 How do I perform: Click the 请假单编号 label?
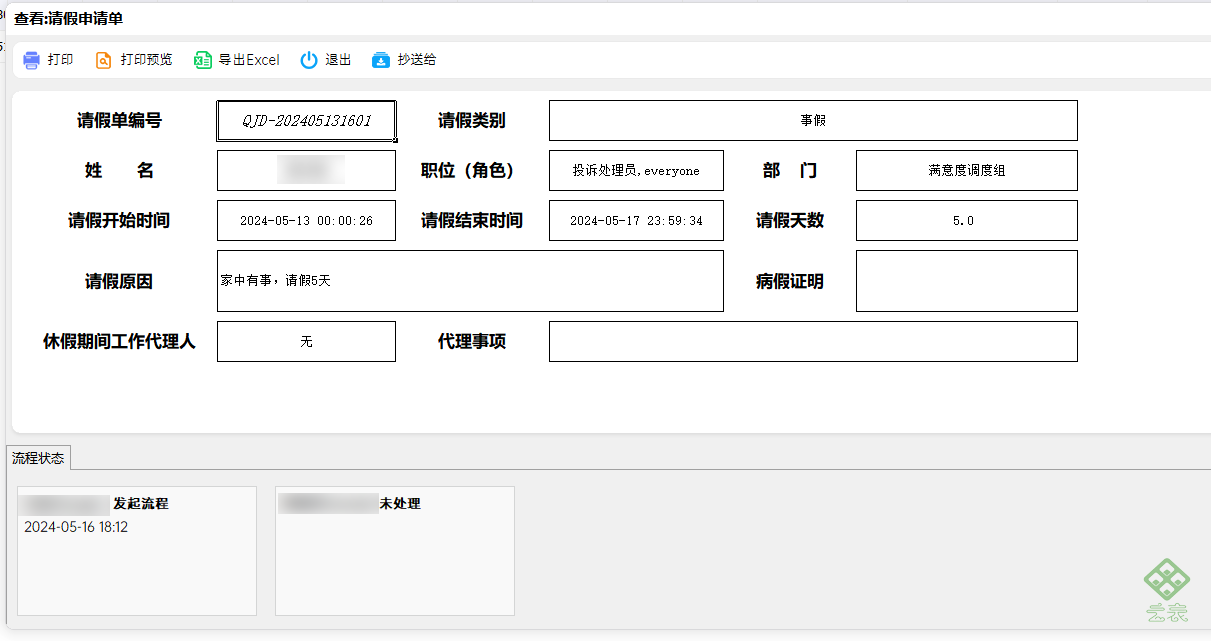click(119, 121)
